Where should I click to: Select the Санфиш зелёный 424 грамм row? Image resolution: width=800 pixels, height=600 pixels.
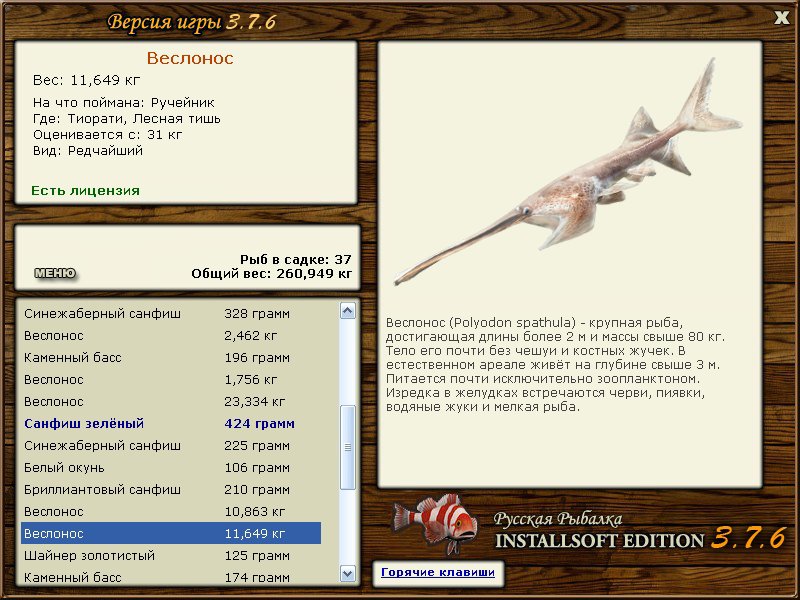coord(171,423)
